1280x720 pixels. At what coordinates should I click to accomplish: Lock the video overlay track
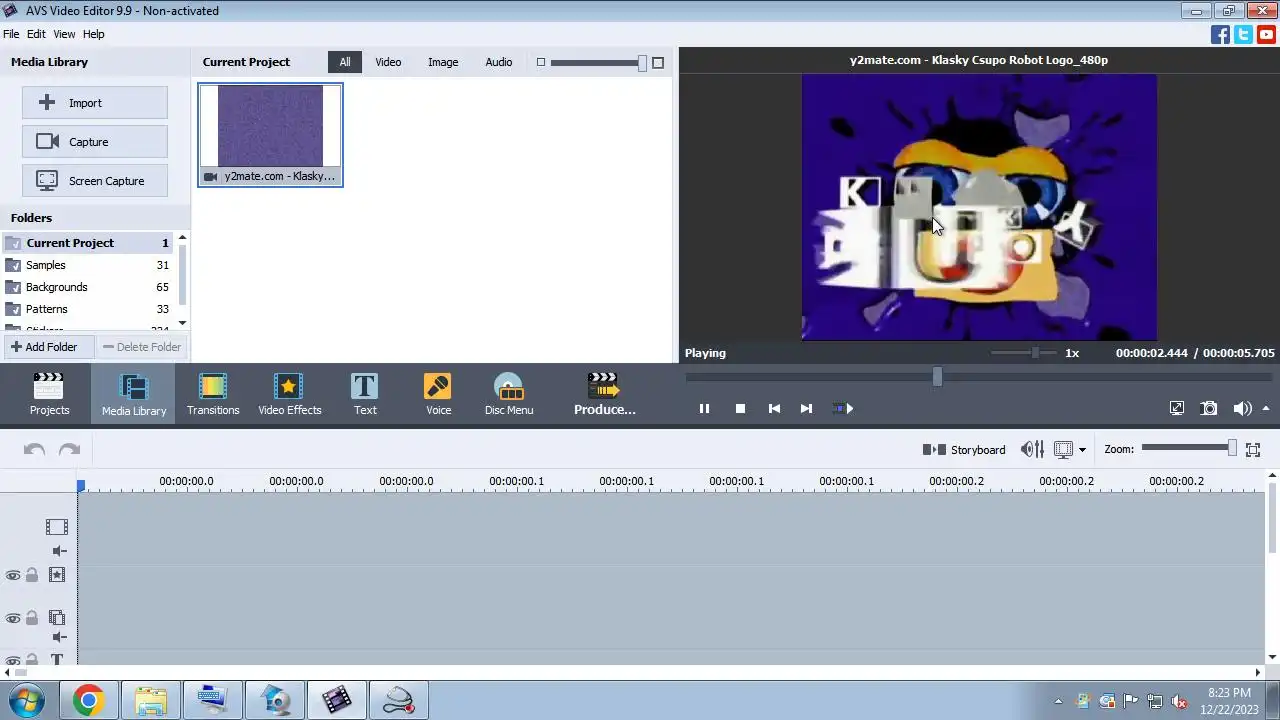click(x=32, y=618)
